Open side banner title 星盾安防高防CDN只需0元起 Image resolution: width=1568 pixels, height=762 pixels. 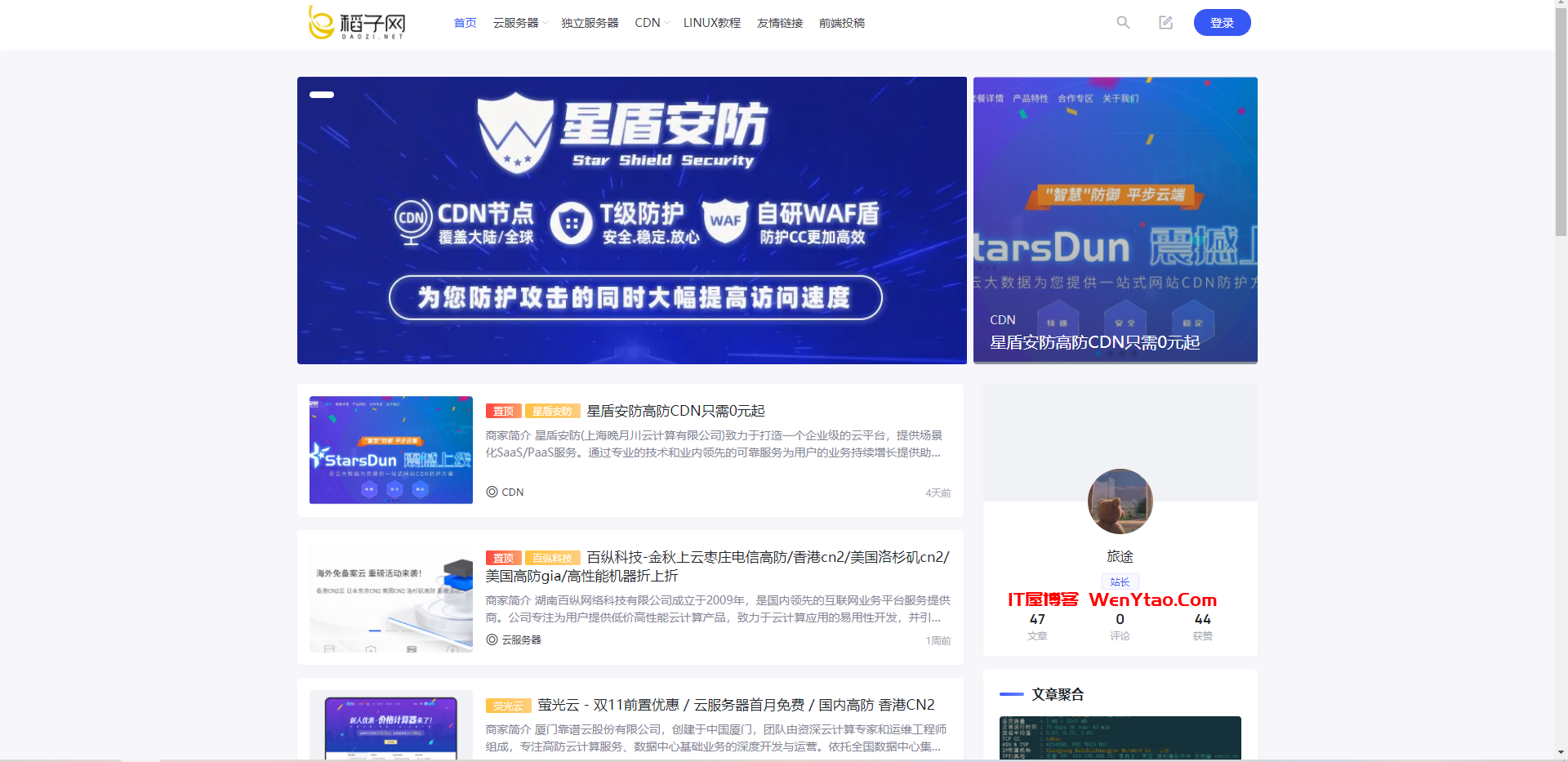tap(1094, 342)
